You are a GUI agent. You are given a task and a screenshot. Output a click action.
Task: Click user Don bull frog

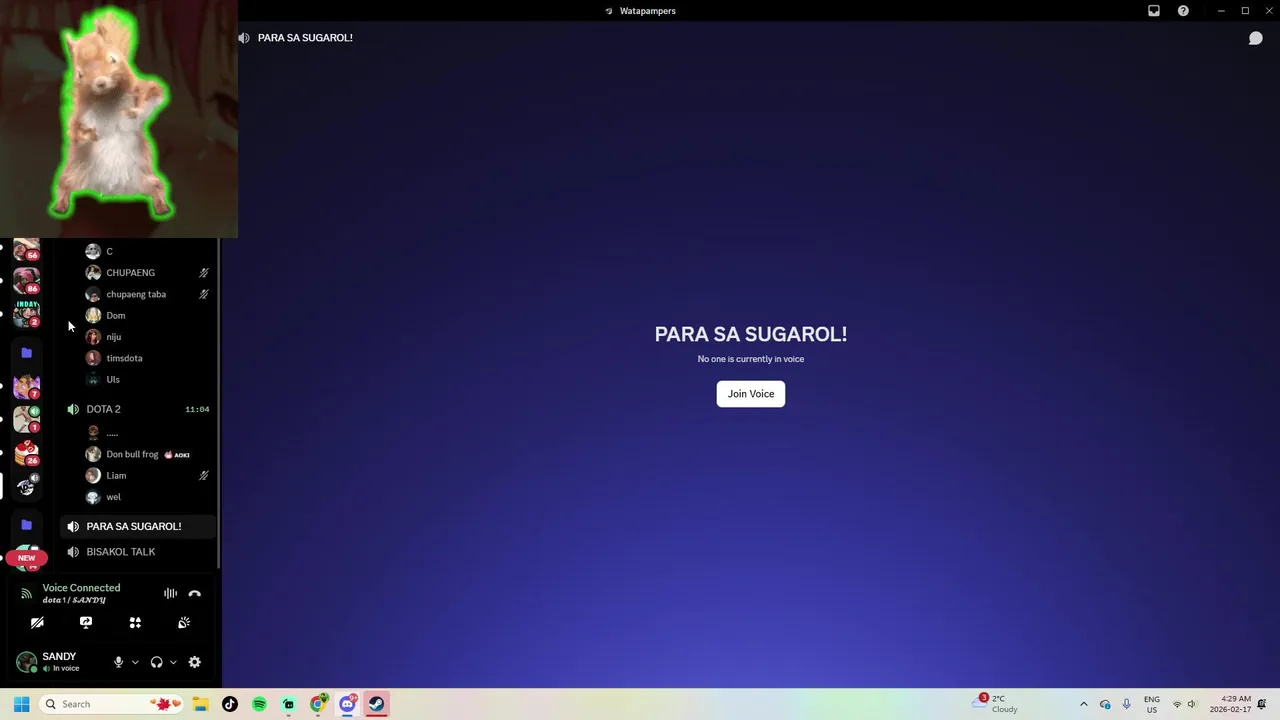pyautogui.click(x=148, y=454)
